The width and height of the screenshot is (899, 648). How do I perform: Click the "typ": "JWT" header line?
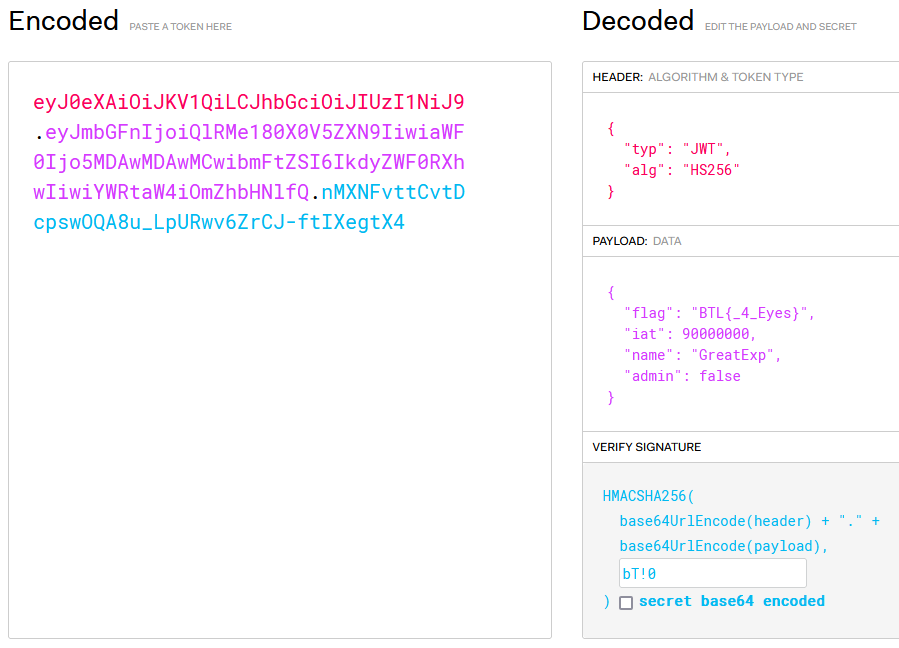[677, 149]
